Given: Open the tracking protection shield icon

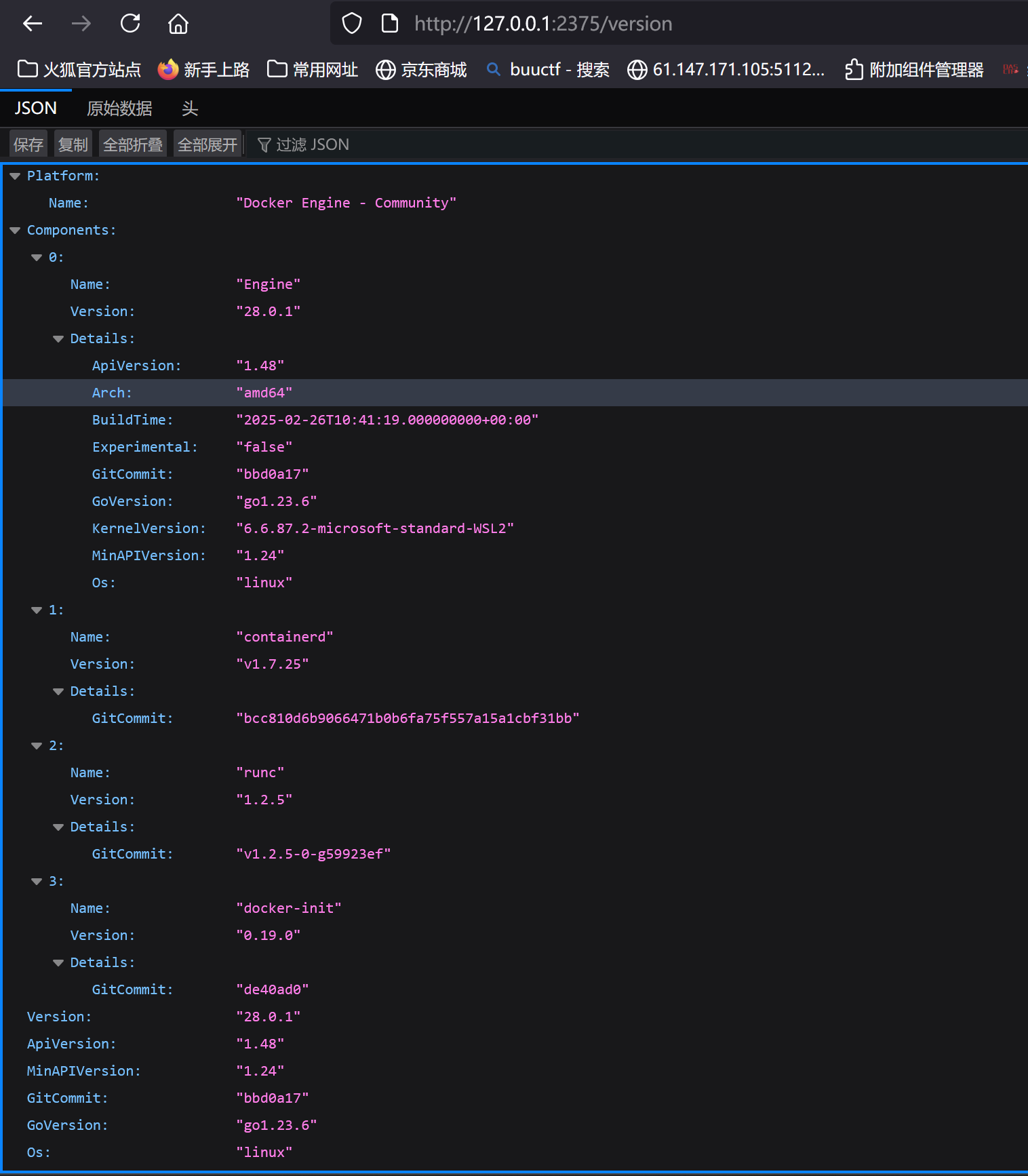Looking at the screenshot, I should coord(351,24).
